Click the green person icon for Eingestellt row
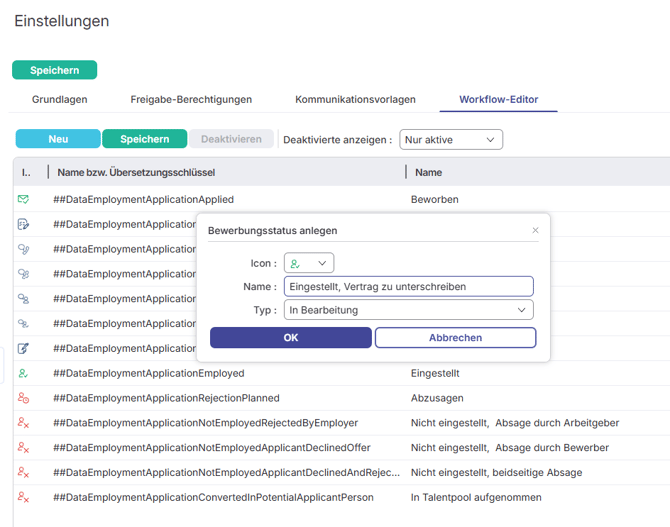Viewport: 670px width, 527px height. click(x=23, y=373)
